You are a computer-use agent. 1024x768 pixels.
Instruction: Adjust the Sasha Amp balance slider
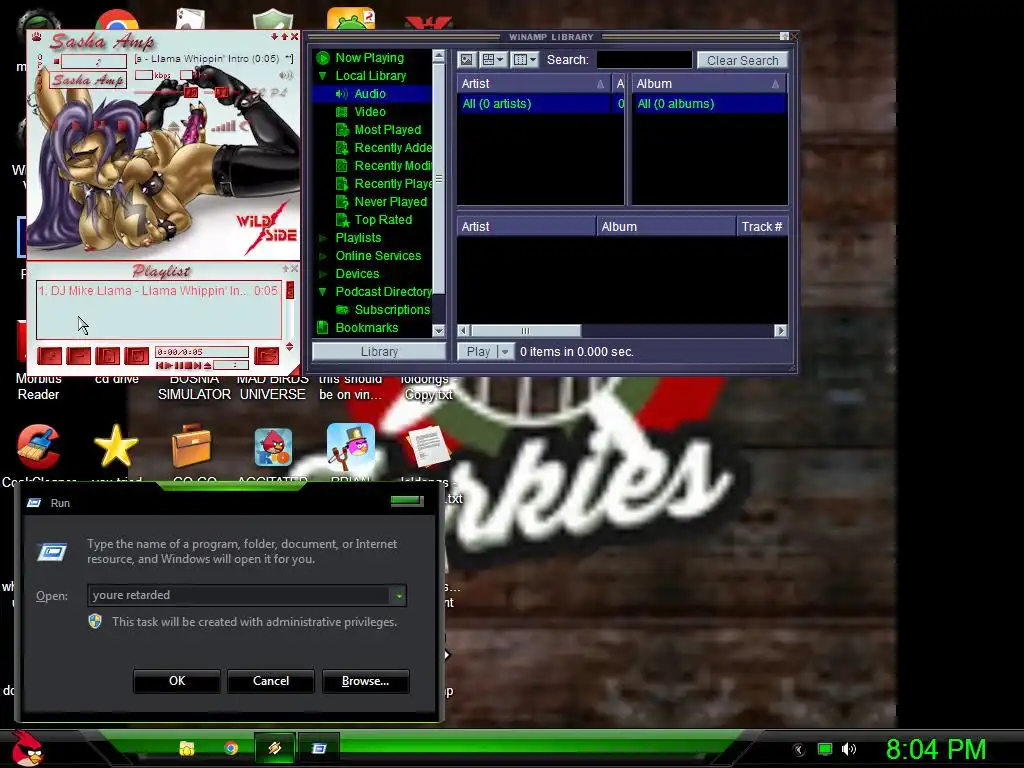(221, 92)
